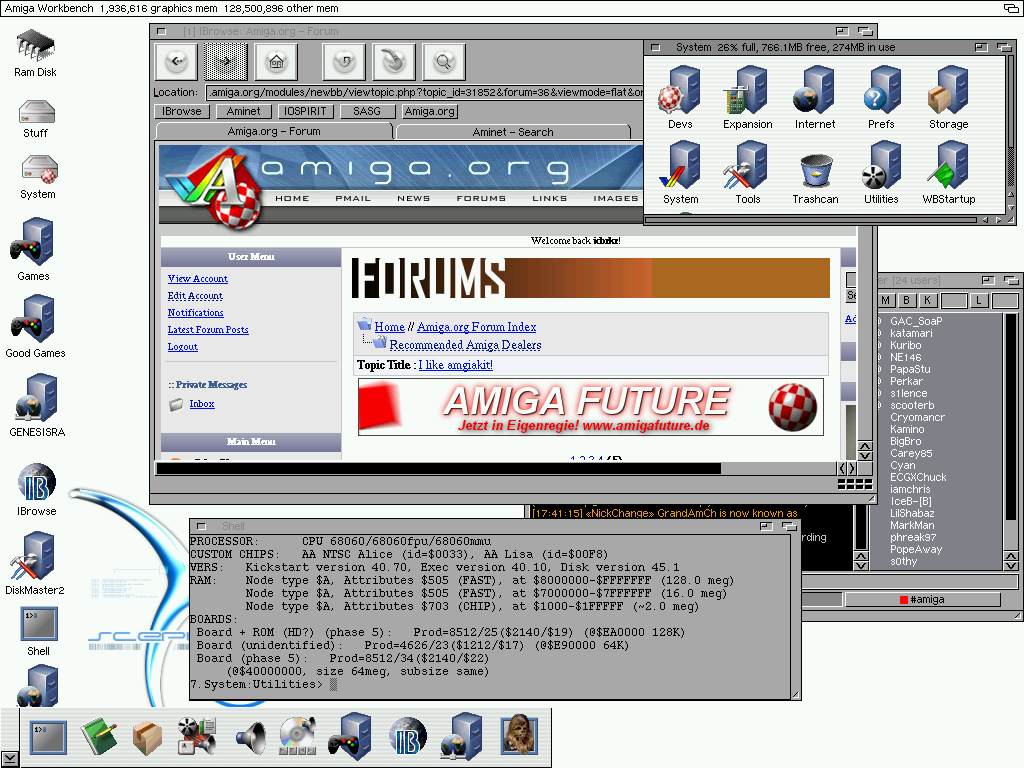The width and height of the screenshot is (1024, 768).
Task: Open the Latest Forum Posts link
Action: (x=208, y=330)
